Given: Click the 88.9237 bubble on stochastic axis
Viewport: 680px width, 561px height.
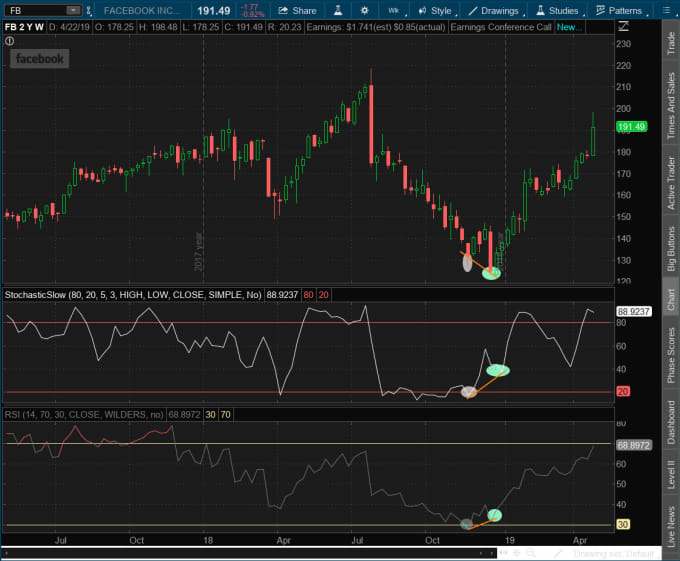Looking at the screenshot, I should click(x=634, y=311).
